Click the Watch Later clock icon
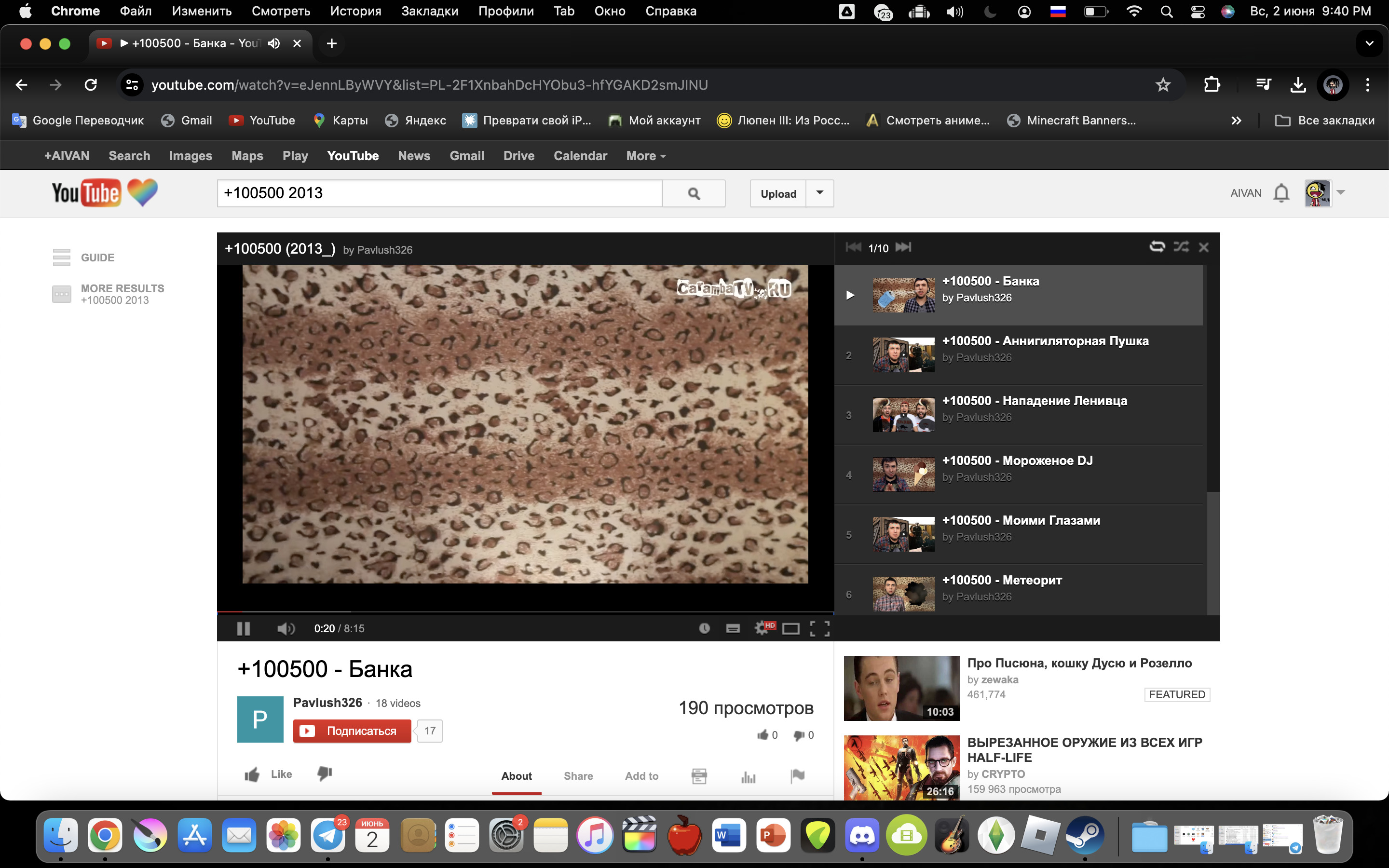Screen dimensions: 1389x868 [x=704, y=629]
